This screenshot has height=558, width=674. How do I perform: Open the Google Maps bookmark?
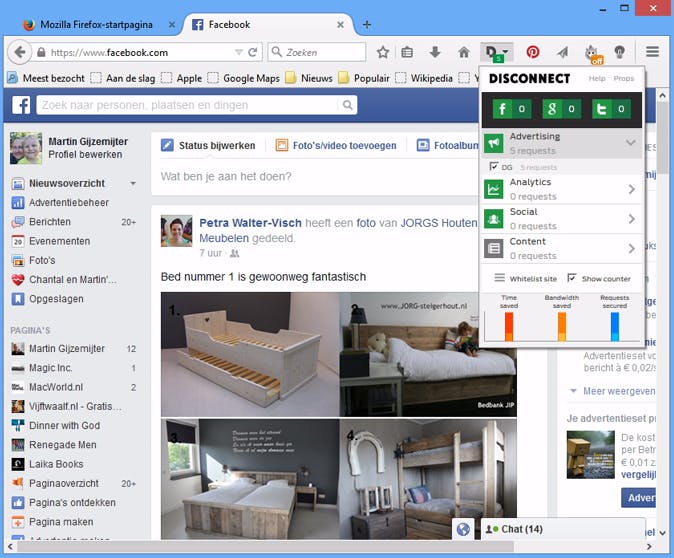coord(244,78)
